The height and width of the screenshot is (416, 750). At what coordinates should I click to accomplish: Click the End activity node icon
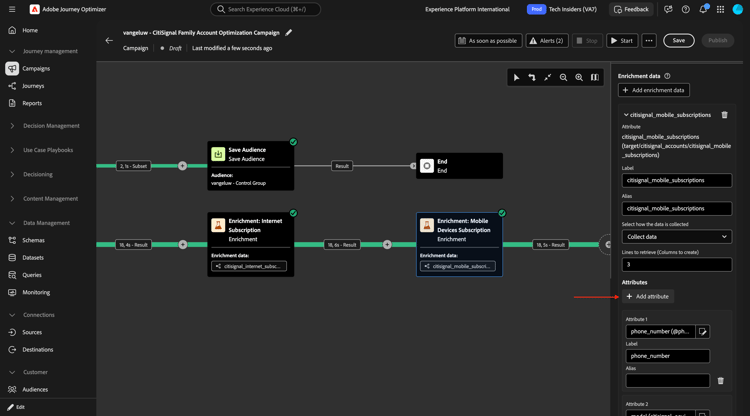[427, 166]
